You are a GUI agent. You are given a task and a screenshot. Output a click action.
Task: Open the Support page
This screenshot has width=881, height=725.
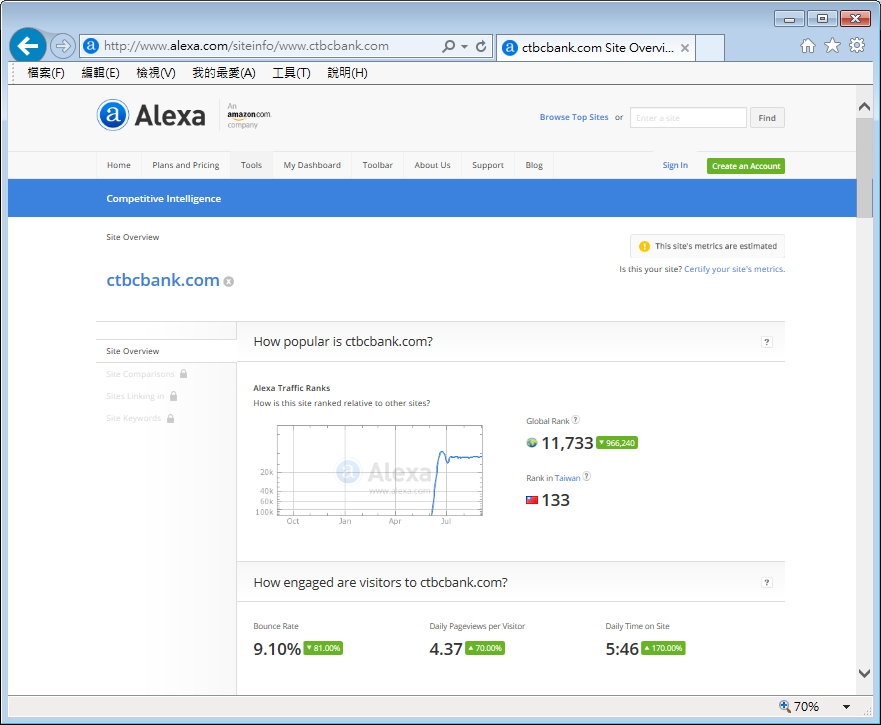tap(488, 165)
